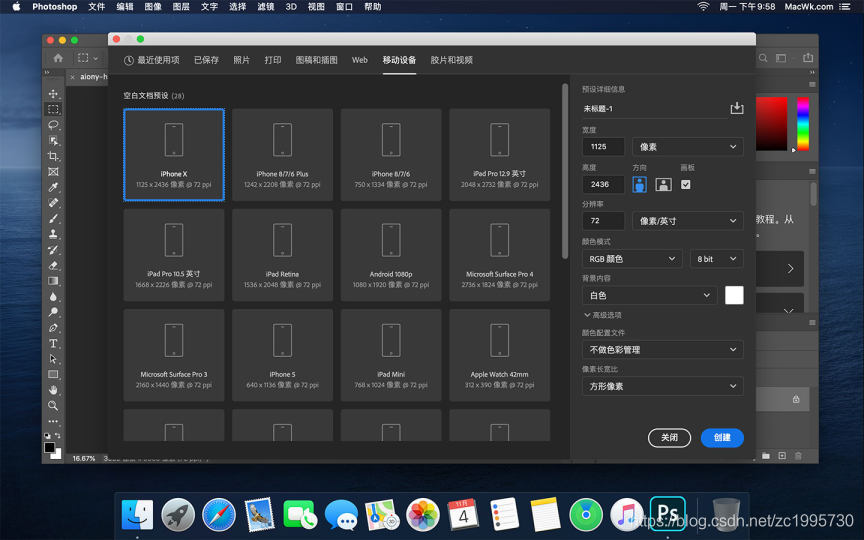Select the Type tool
Screen dimensions: 864x540
pyautogui.click(x=53, y=343)
